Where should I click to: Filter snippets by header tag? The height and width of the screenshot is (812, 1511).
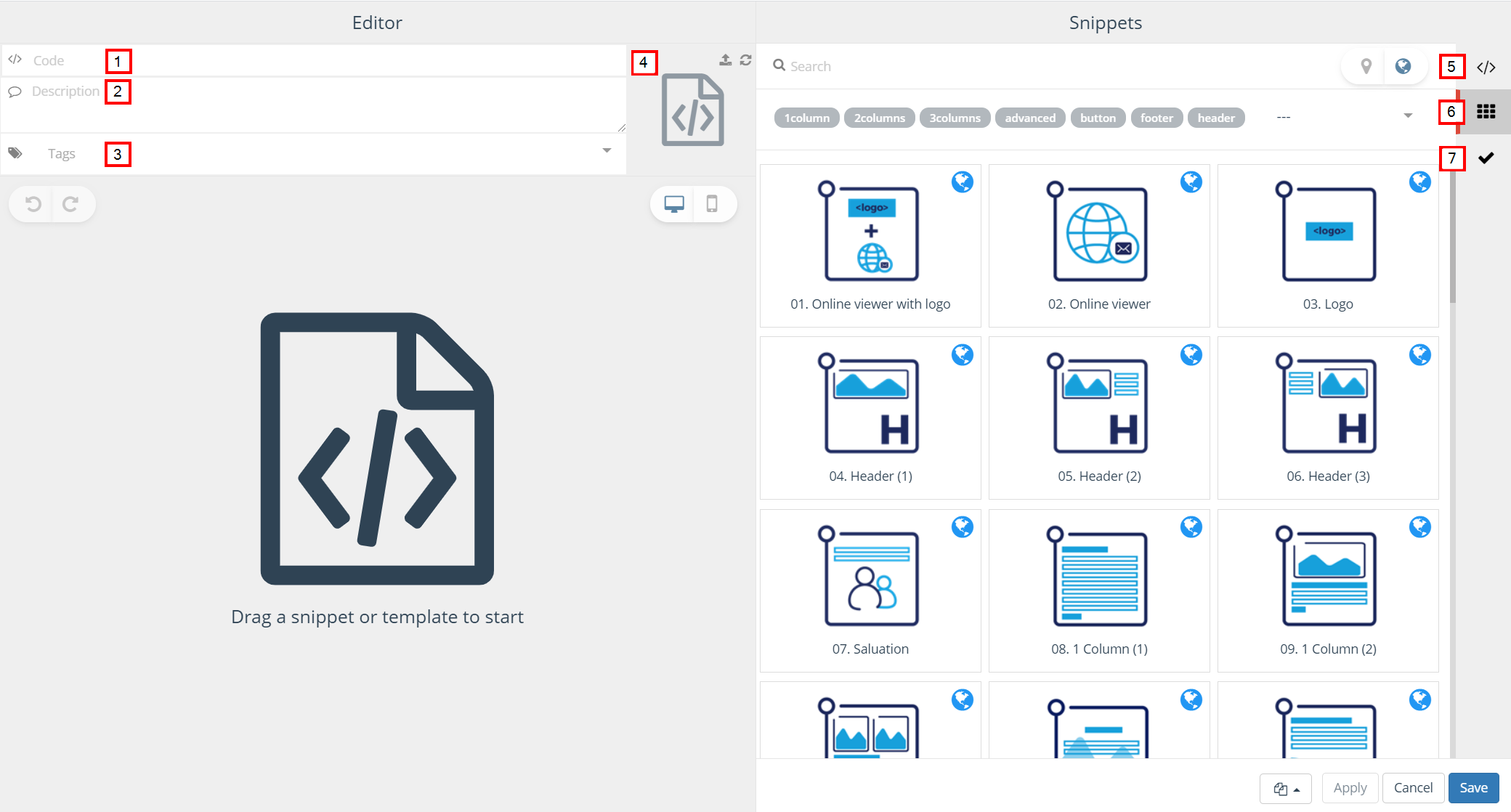tap(1216, 118)
